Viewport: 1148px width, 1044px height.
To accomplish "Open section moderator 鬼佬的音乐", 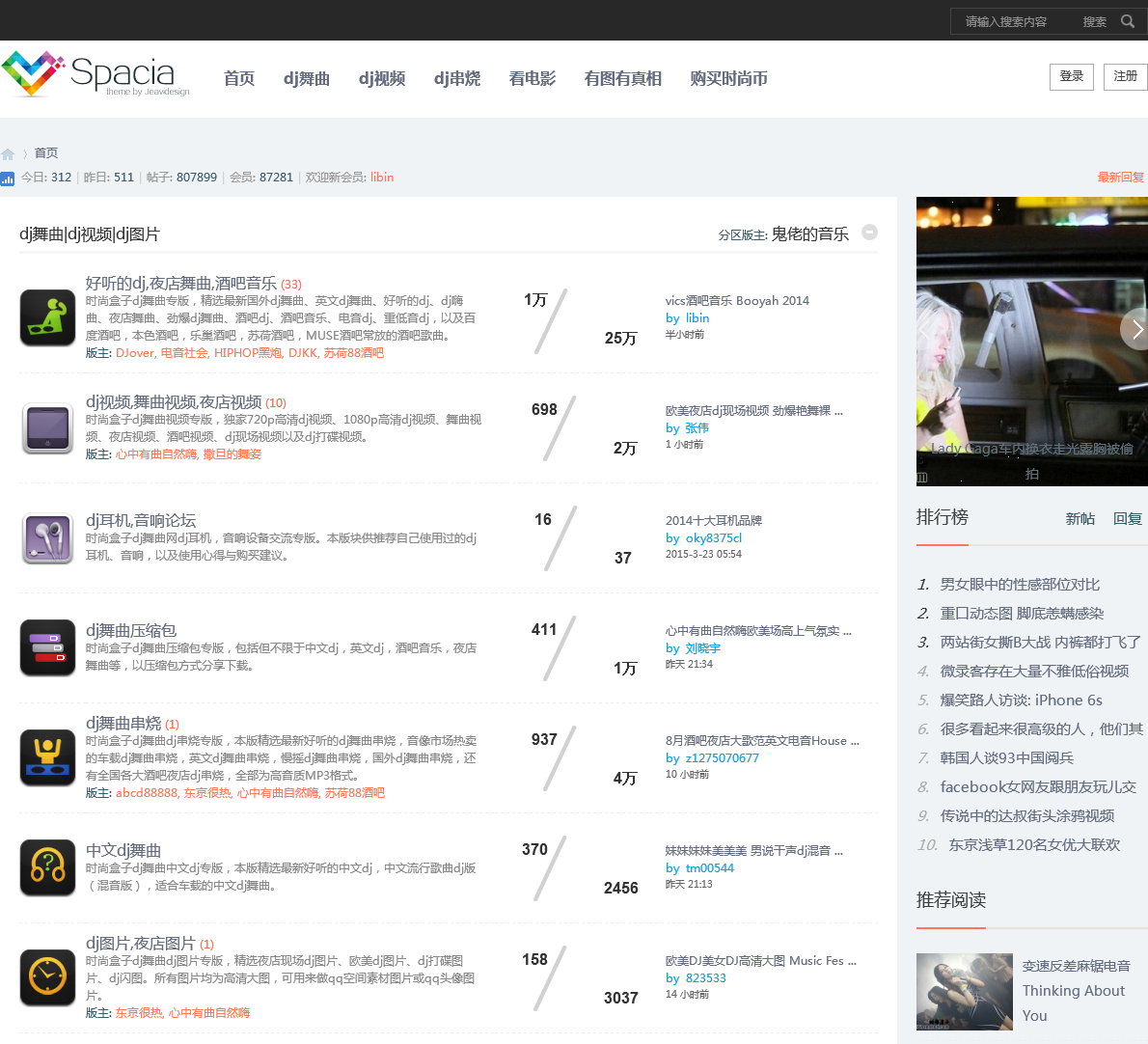I will tap(809, 234).
